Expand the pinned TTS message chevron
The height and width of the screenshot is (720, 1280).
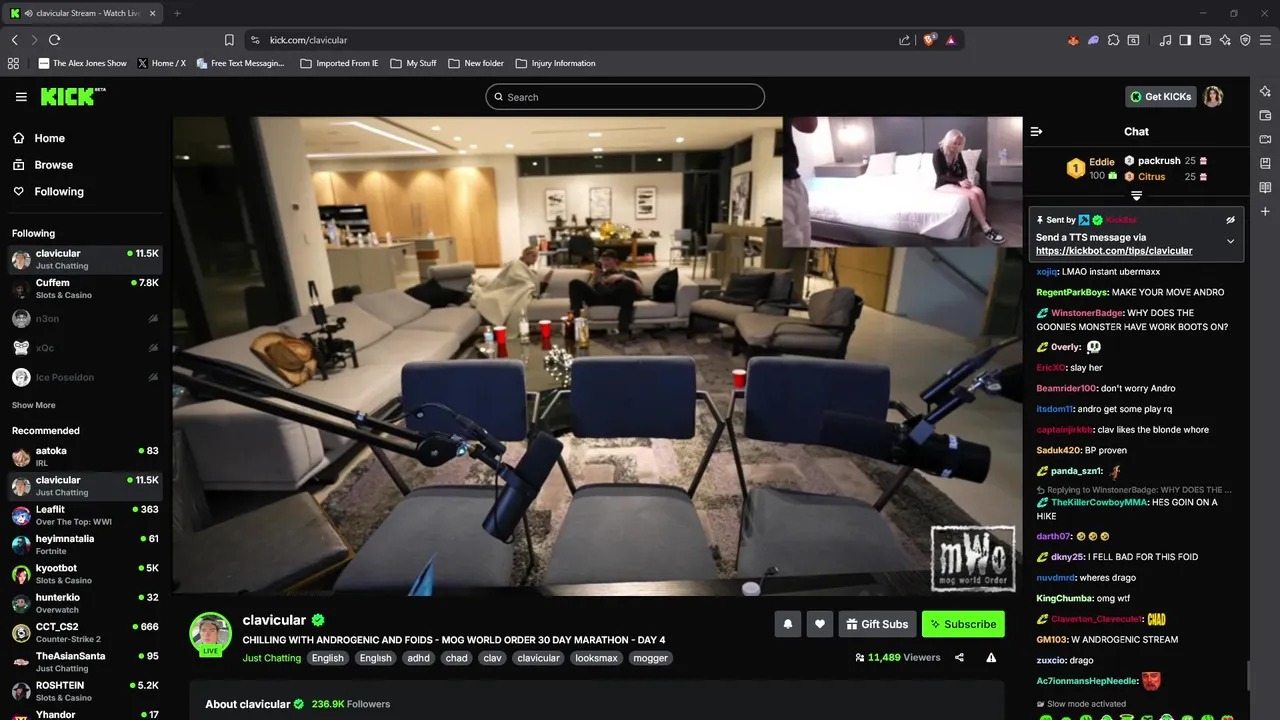pos(1230,241)
